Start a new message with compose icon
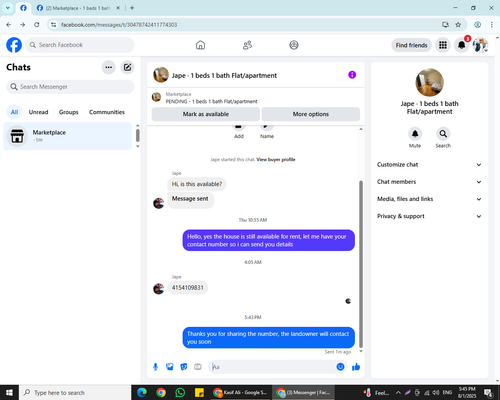This screenshot has width=500, height=400. pos(127,67)
